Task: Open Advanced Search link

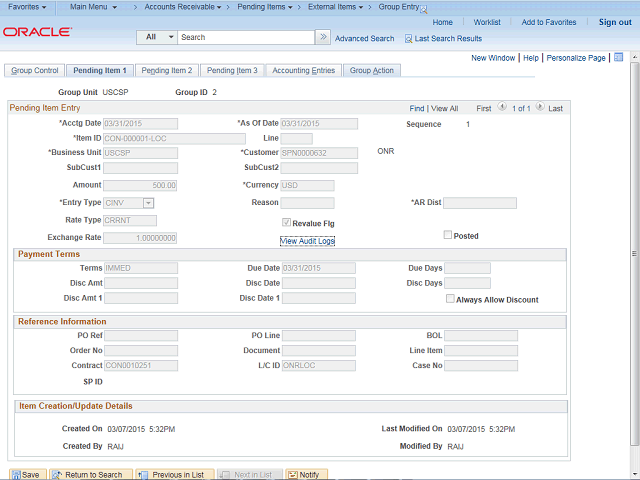Action: click(x=364, y=38)
